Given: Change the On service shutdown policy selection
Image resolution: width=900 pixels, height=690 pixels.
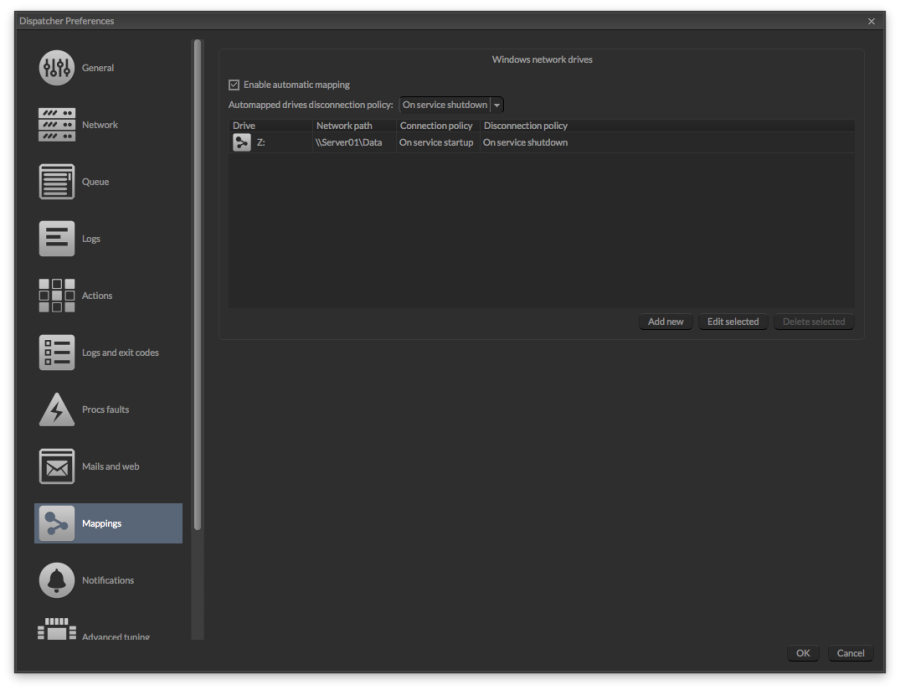Looking at the screenshot, I should [448, 104].
